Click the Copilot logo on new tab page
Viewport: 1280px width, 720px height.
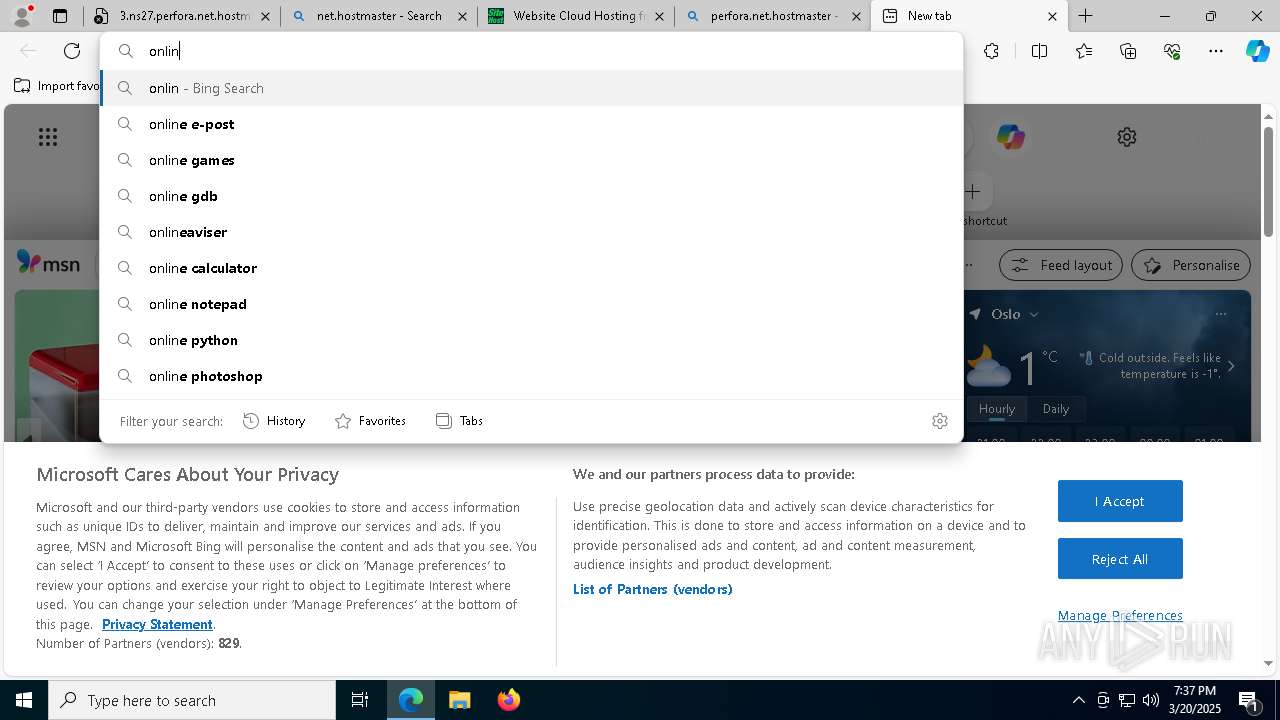click(1010, 137)
